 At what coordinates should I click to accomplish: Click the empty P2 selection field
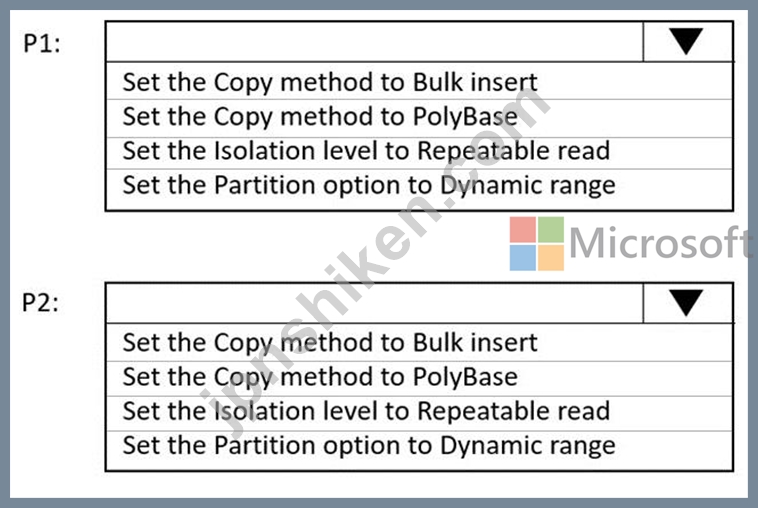pyautogui.click(x=375, y=303)
